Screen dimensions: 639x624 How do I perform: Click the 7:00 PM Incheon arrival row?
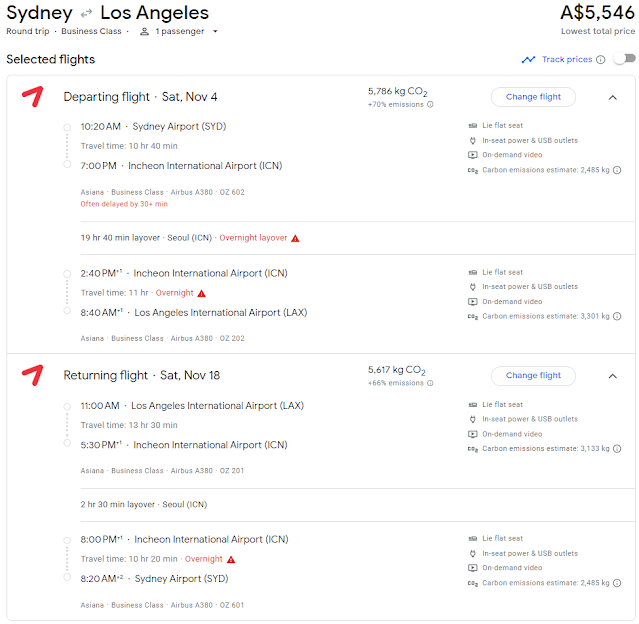tap(181, 166)
